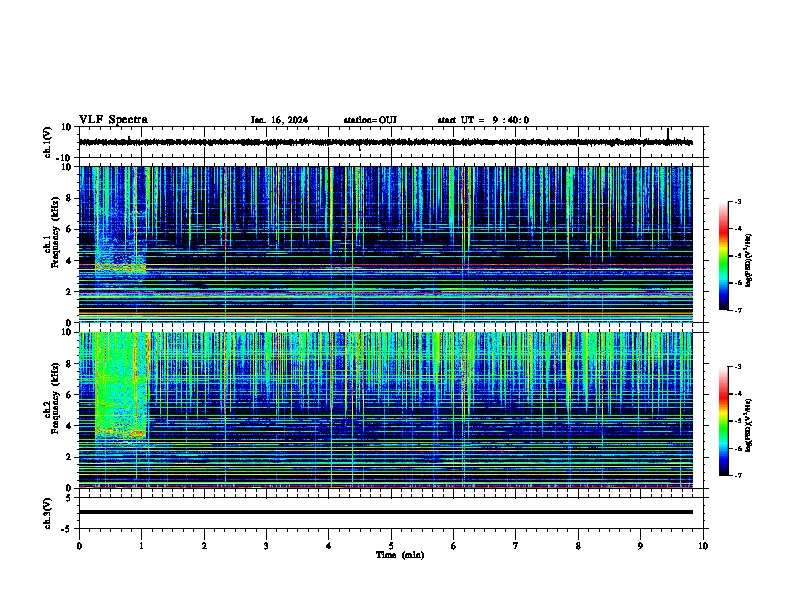792x612 pixels.
Task: Click time axis tick label "6"
Action: tap(454, 546)
